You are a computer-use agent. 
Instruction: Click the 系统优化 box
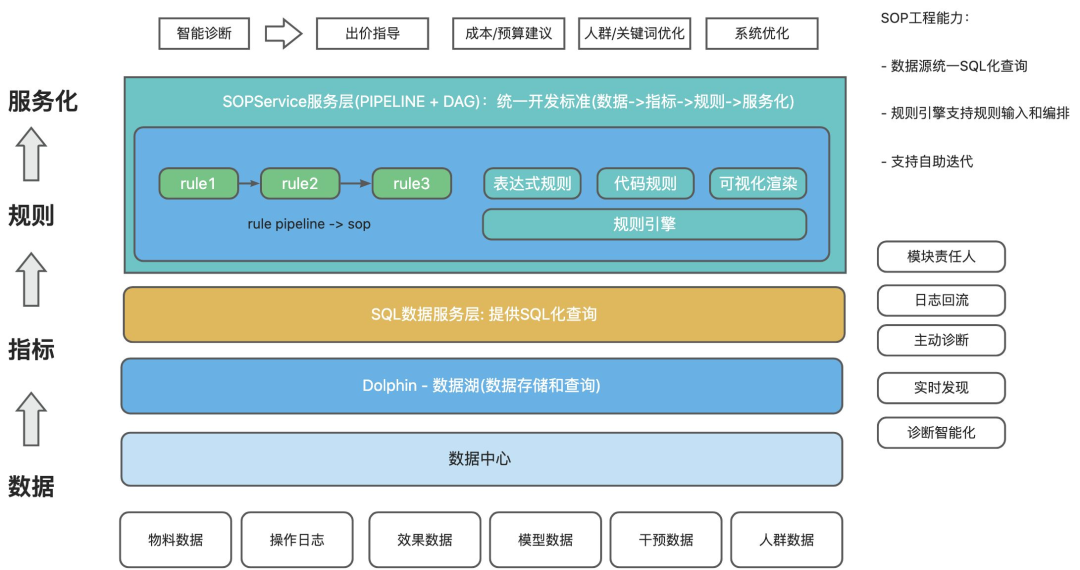[x=762, y=34]
